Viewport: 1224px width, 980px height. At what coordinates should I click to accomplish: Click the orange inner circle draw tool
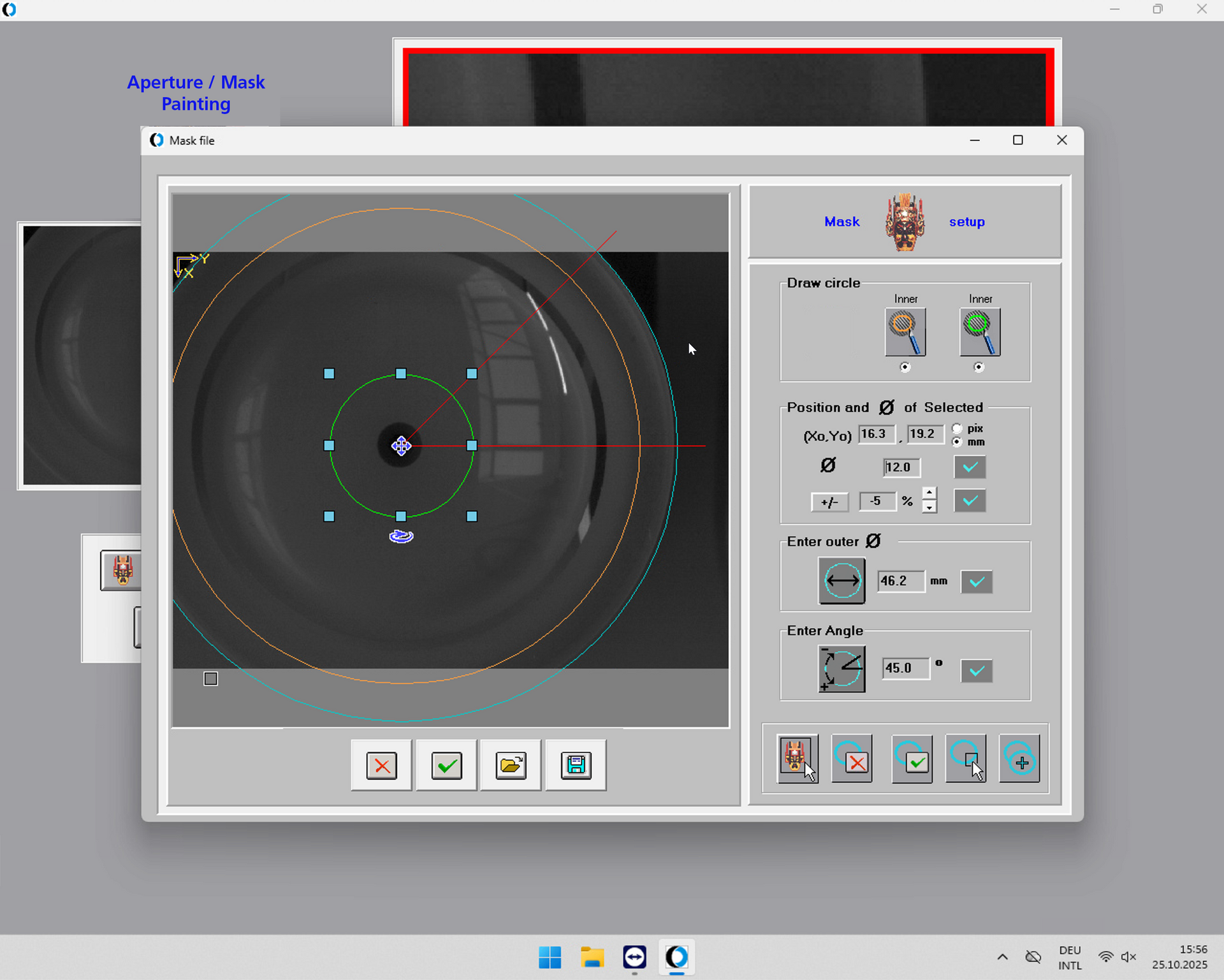pyautogui.click(x=905, y=332)
